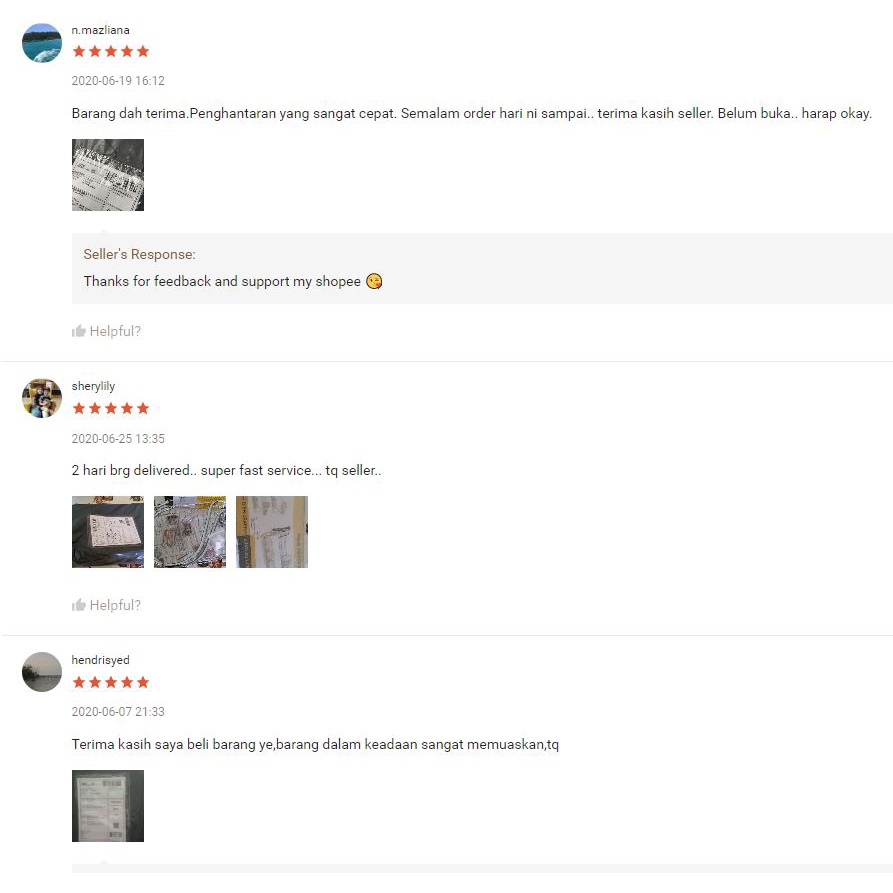This screenshot has width=893, height=893.
Task: Click n.mazliana's profile avatar
Action: coord(42,43)
